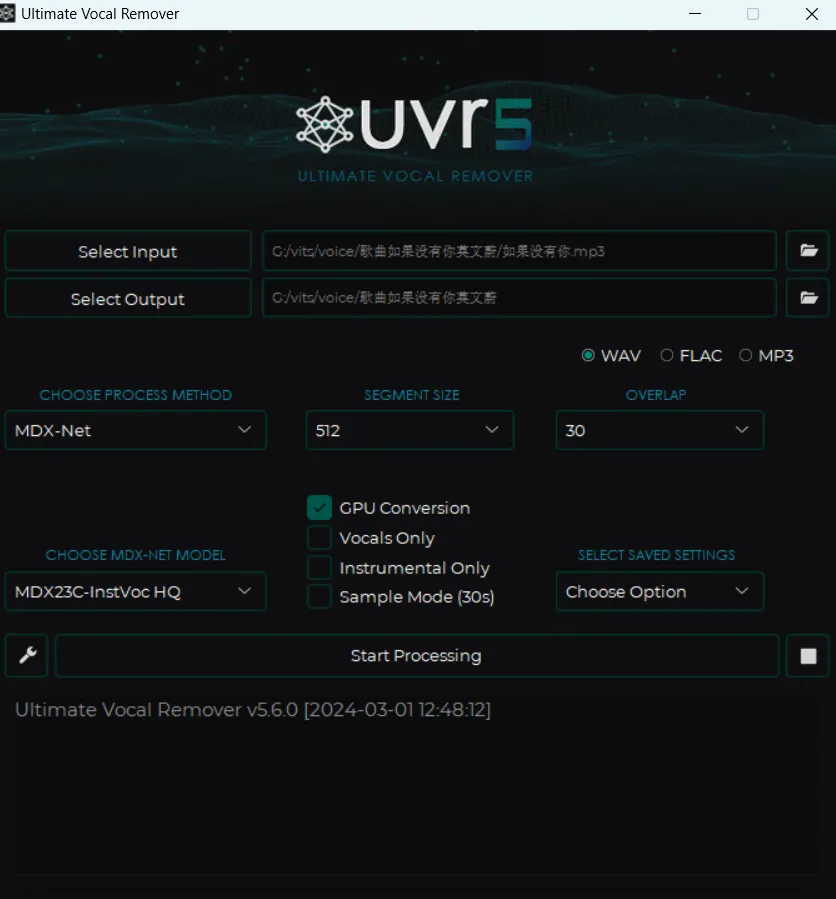Select the MP3 output format
This screenshot has height=899, width=836.
point(745,355)
